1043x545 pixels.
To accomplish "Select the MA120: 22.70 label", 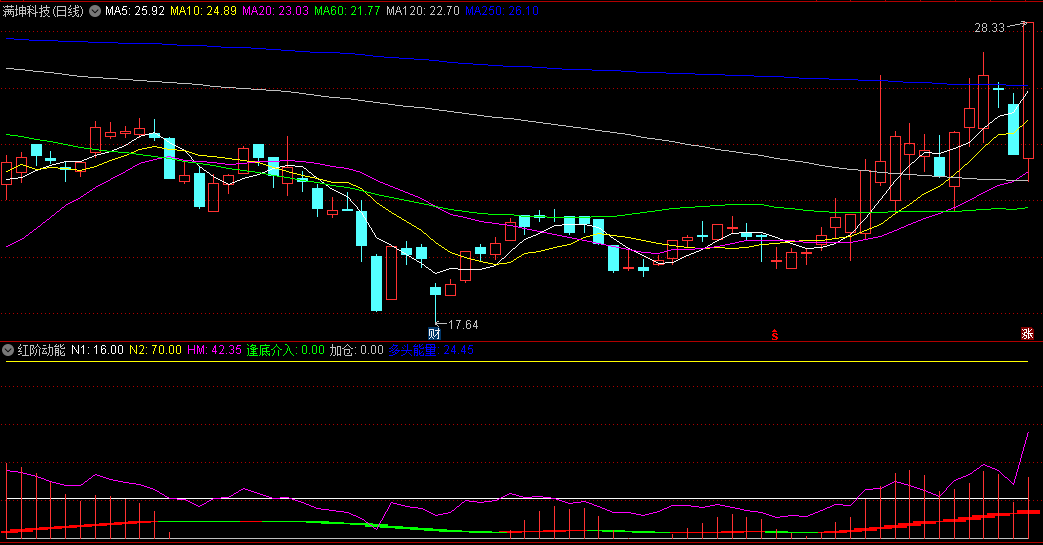I will pyautogui.click(x=422, y=11).
